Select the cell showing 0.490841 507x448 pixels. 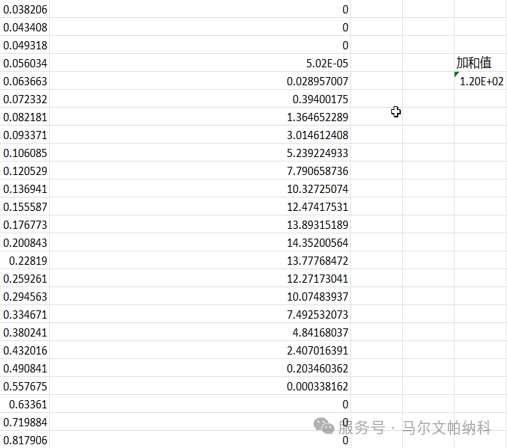25,369
